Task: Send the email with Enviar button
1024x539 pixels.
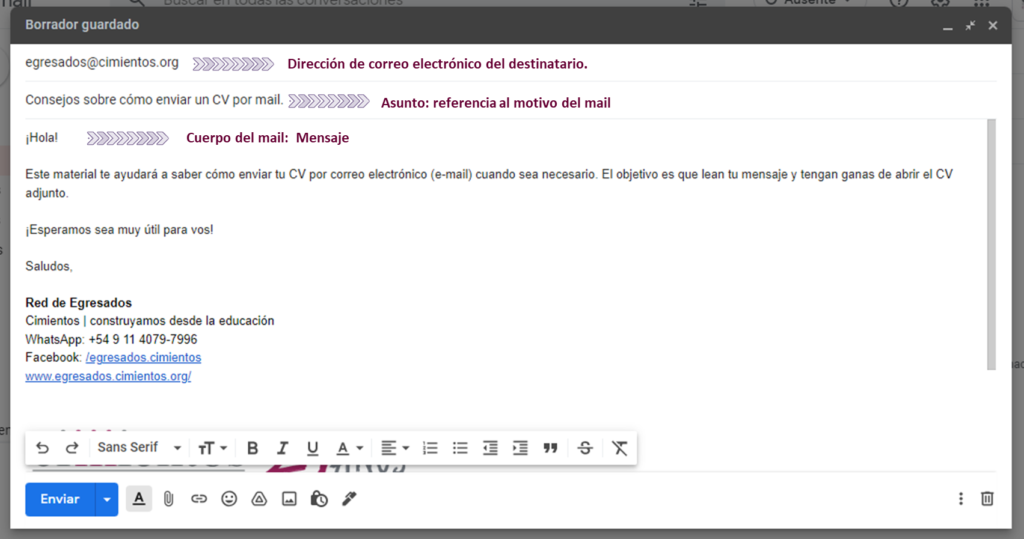Action: click(x=60, y=500)
